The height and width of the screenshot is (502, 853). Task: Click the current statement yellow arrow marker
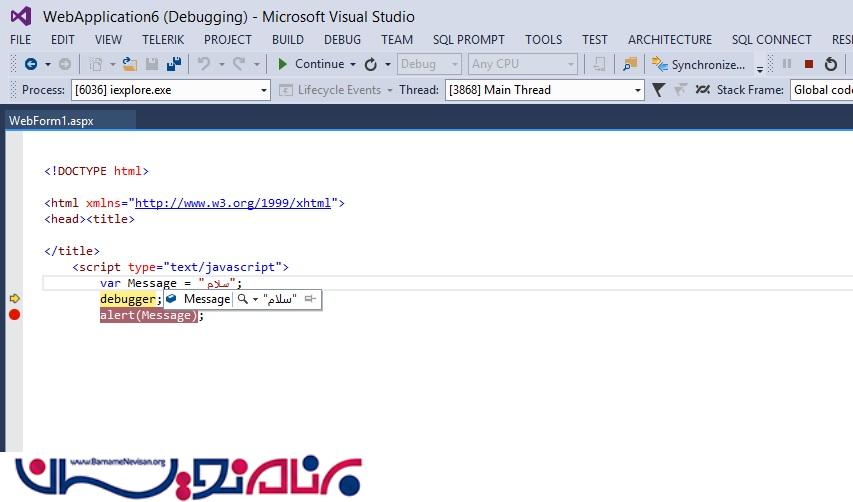14,299
